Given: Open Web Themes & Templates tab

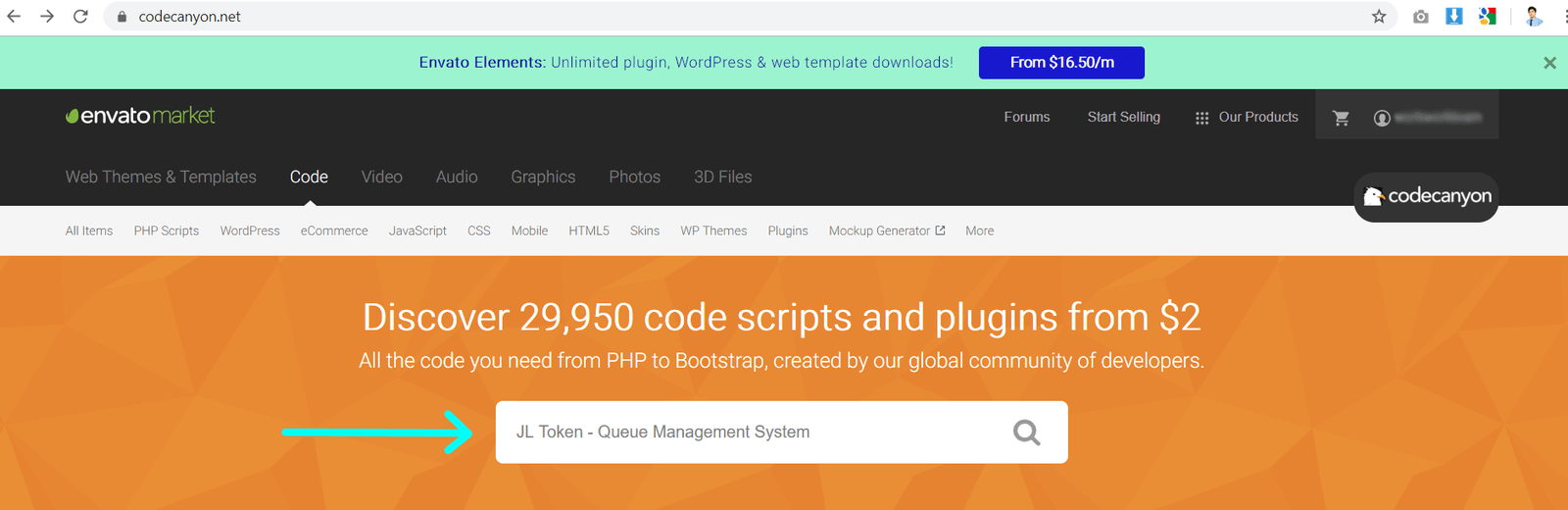Looking at the screenshot, I should (161, 177).
